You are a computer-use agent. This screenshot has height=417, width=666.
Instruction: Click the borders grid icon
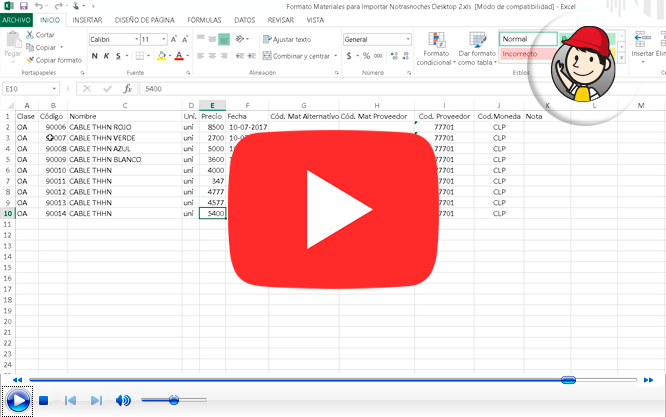(140, 56)
